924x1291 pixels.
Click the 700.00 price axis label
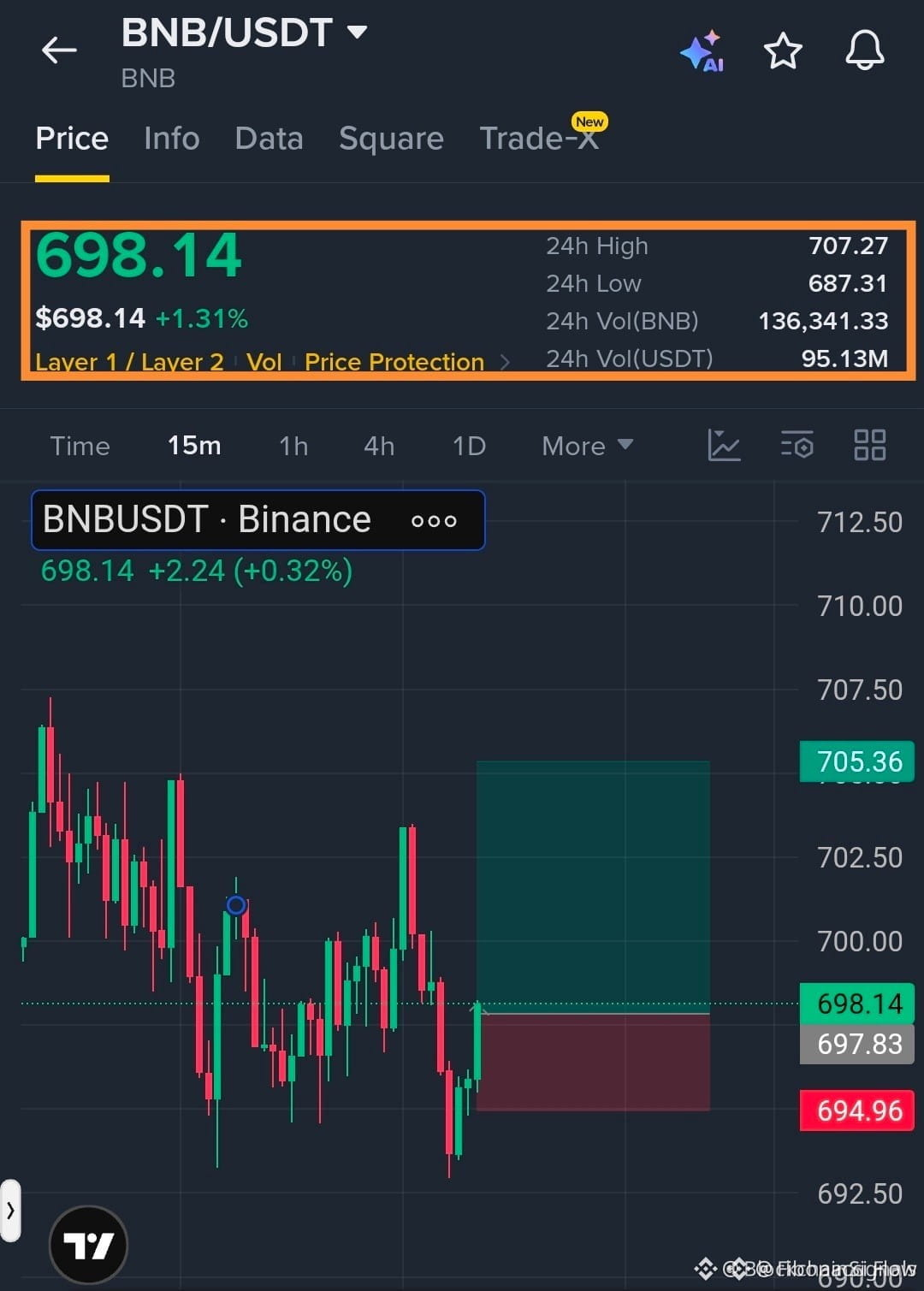coord(860,941)
